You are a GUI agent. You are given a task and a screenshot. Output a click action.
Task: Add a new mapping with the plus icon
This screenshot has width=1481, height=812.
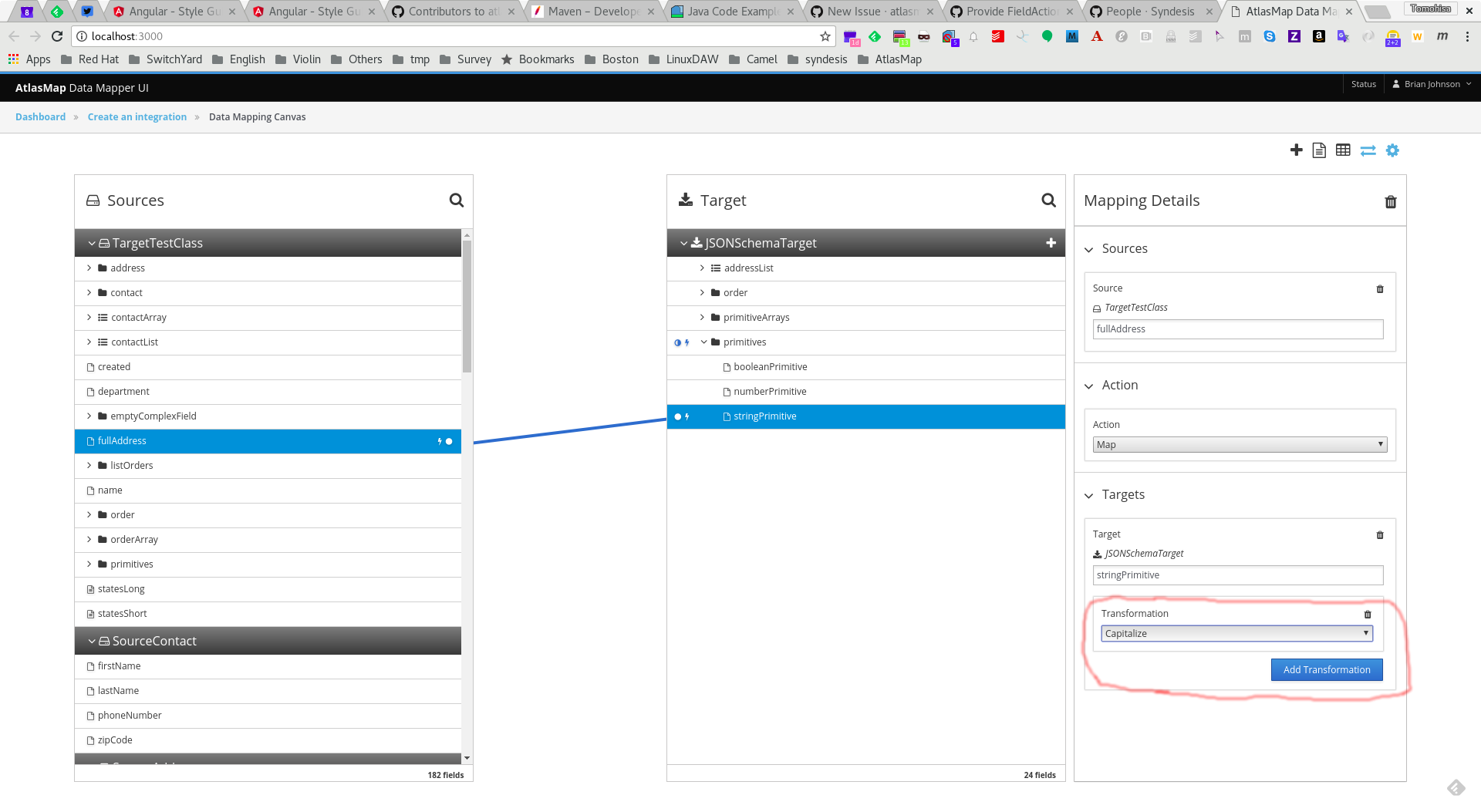(x=1297, y=150)
